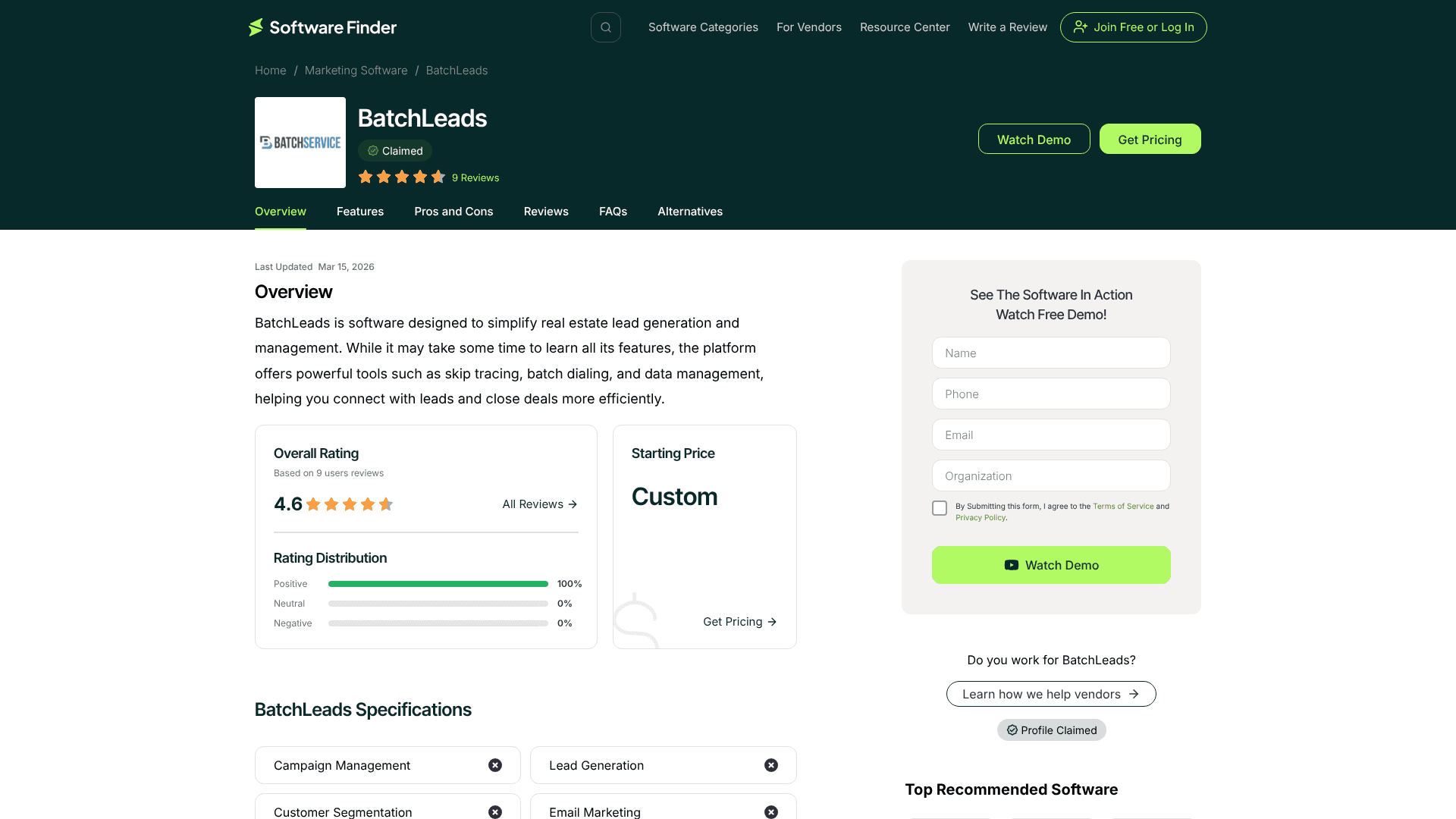Click 'Based on 9 users reviews' text

[328, 473]
